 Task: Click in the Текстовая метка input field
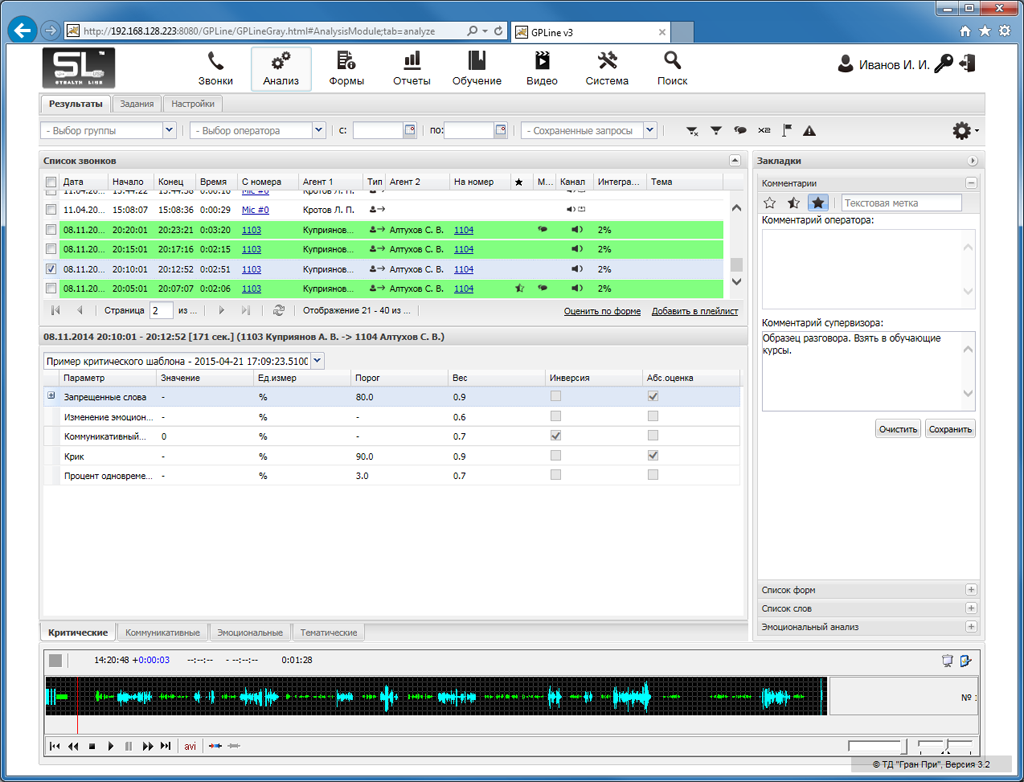coord(900,203)
